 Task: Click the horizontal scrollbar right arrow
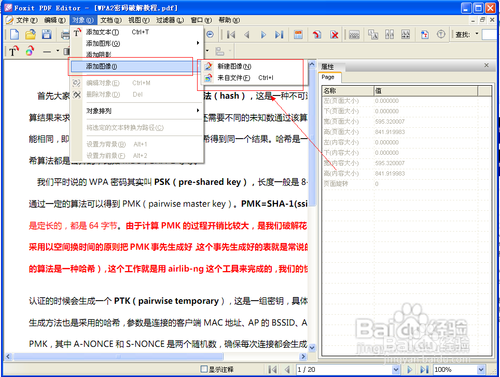pyautogui.click(x=303, y=356)
